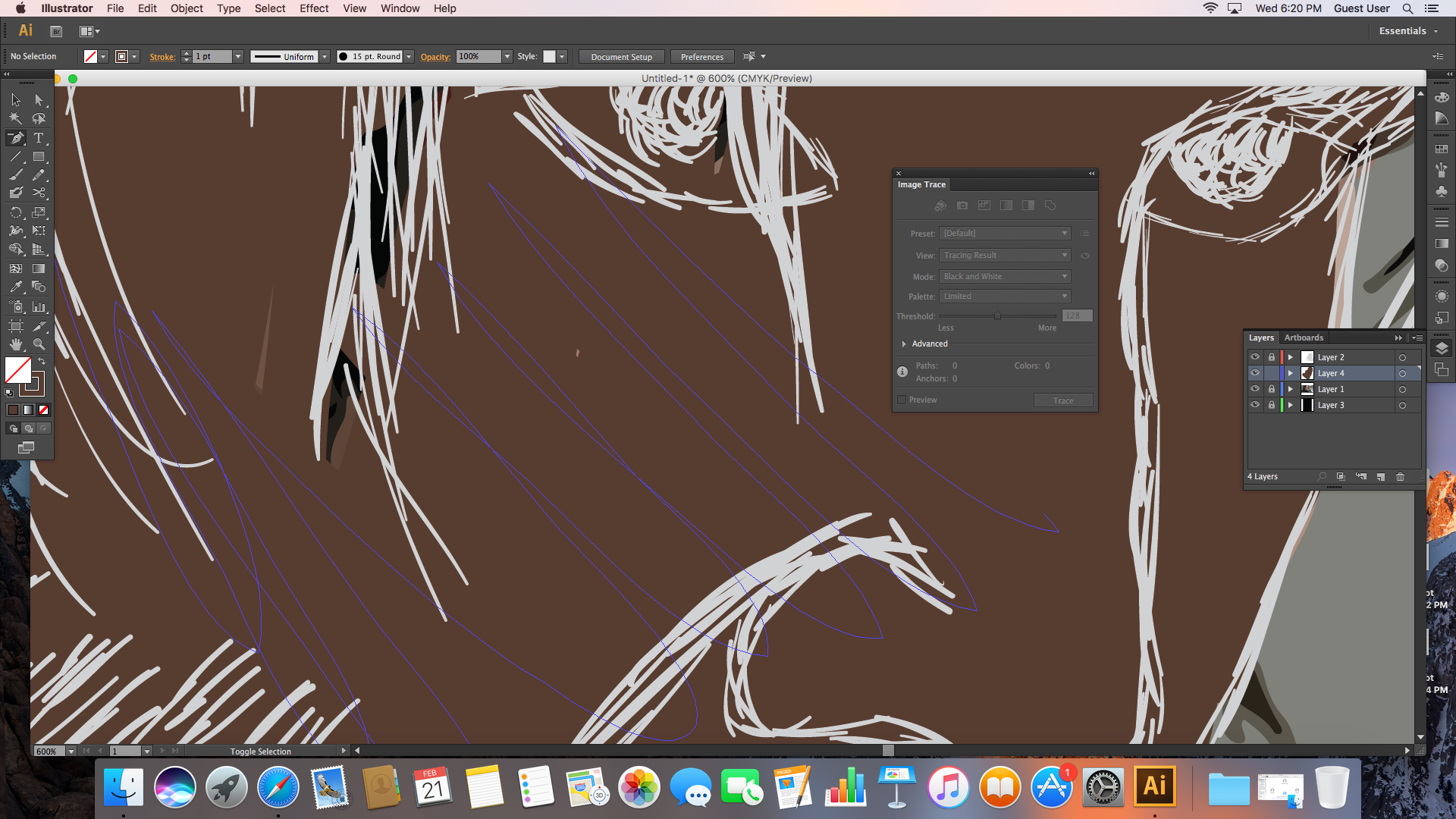Expand Advanced section in Image Trace

[x=904, y=344]
